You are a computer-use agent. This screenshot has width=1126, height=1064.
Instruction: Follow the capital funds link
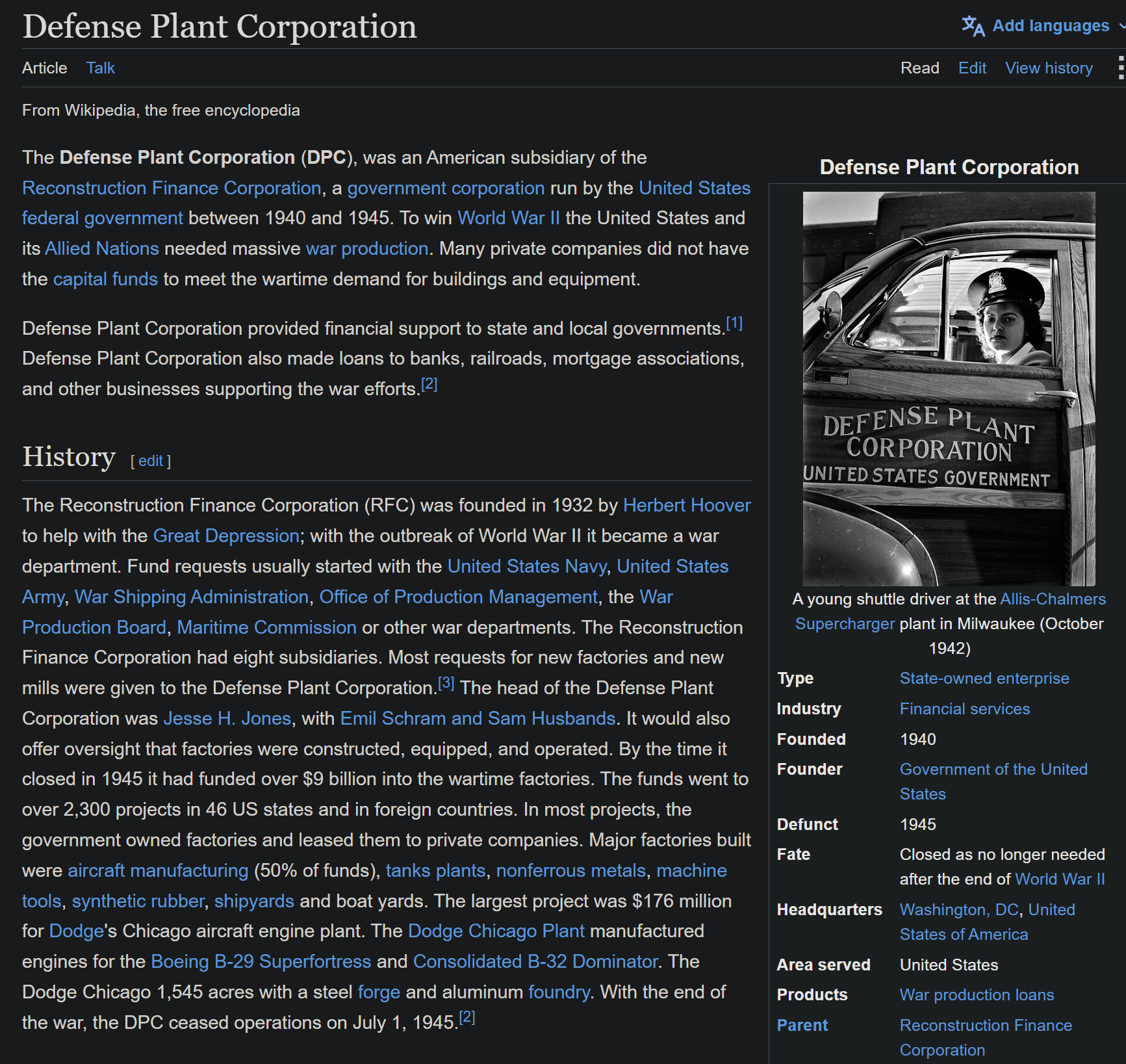(105, 279)
